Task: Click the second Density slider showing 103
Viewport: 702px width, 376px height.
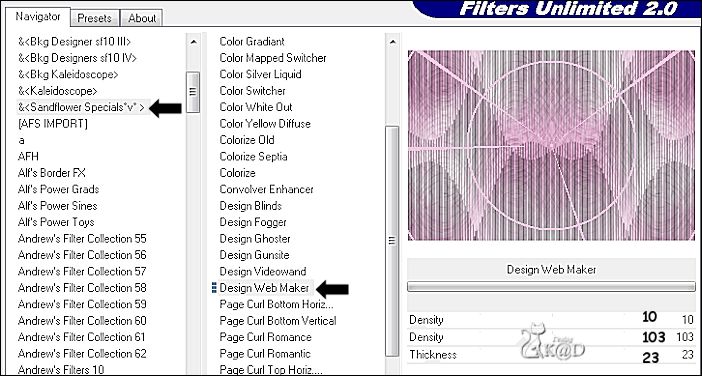Action: [551, 337]
